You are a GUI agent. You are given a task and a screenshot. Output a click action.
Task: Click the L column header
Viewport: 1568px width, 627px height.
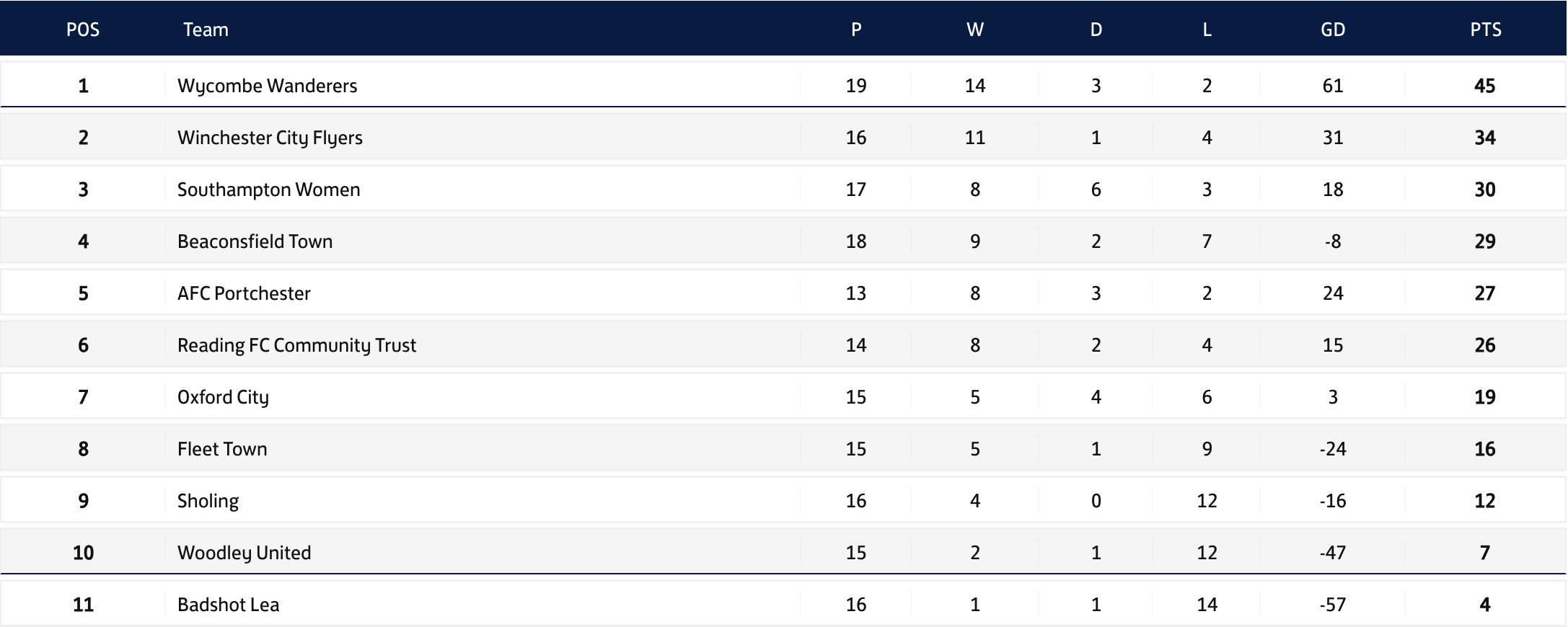(1207, 30)
